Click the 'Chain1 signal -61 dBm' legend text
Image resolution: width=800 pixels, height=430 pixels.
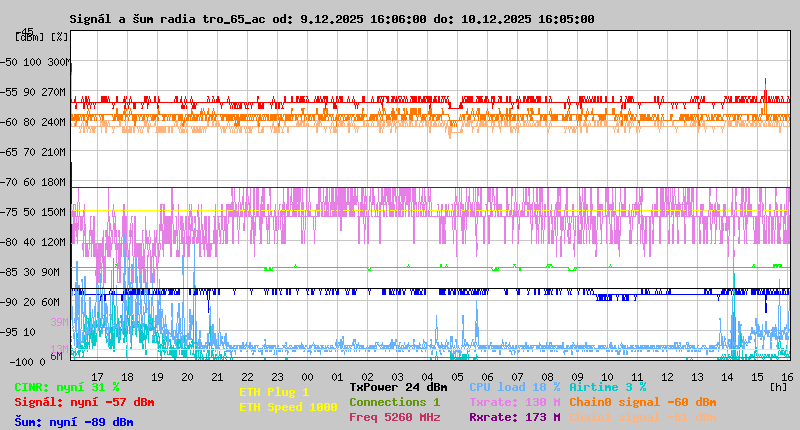click(x=643, y=417)
